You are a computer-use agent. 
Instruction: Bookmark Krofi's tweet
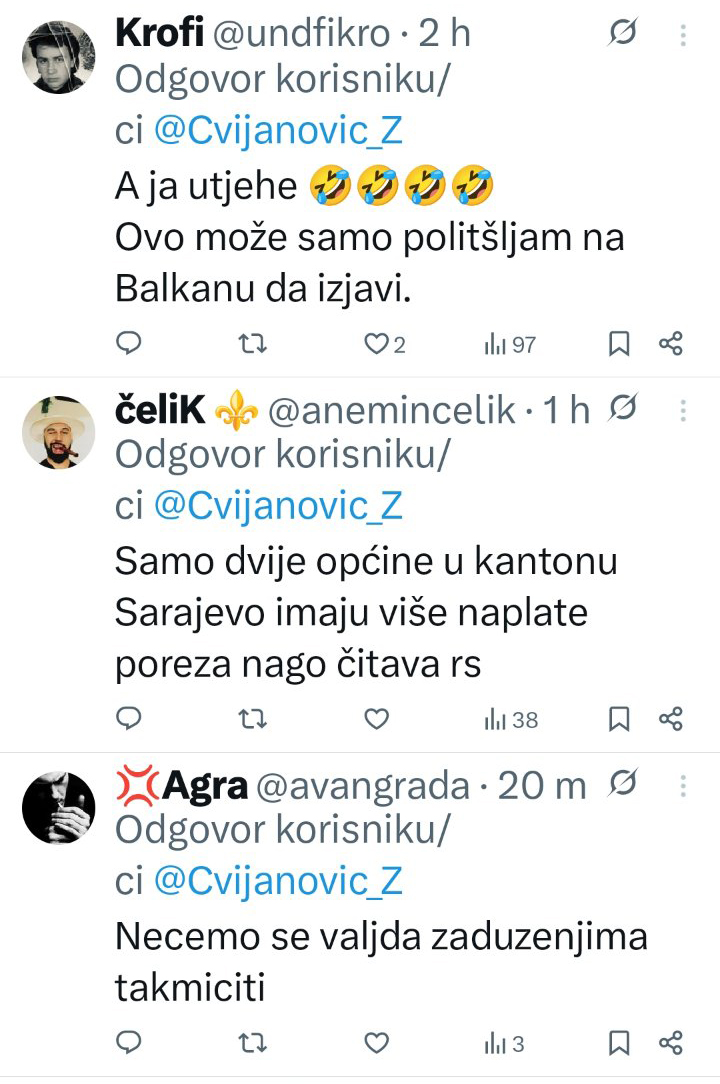pos(619,344)
